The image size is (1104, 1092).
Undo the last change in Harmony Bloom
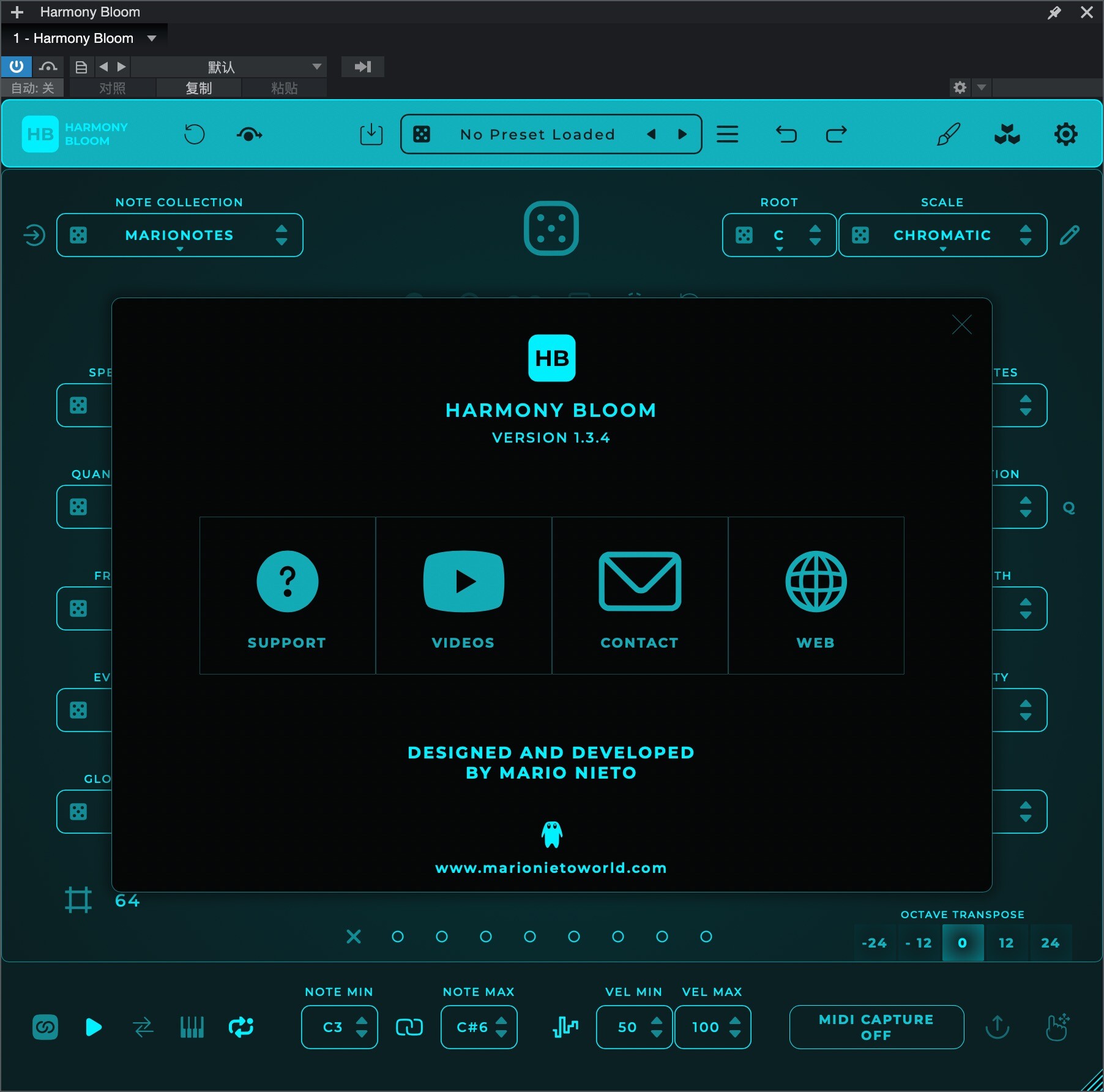tap(786, 134)
